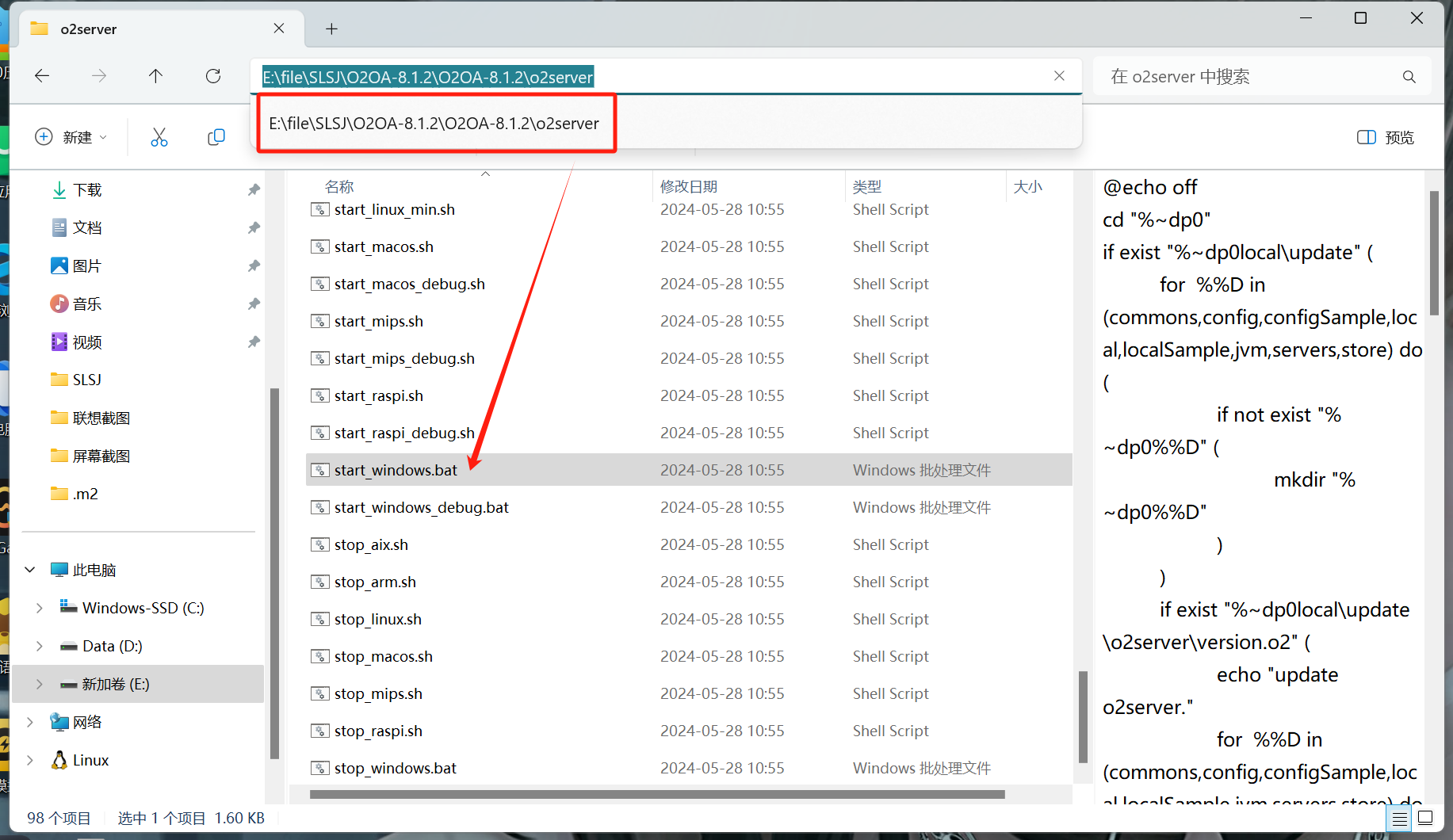
Task: Toggle the preview pane button
Action: coord(1385,137)
